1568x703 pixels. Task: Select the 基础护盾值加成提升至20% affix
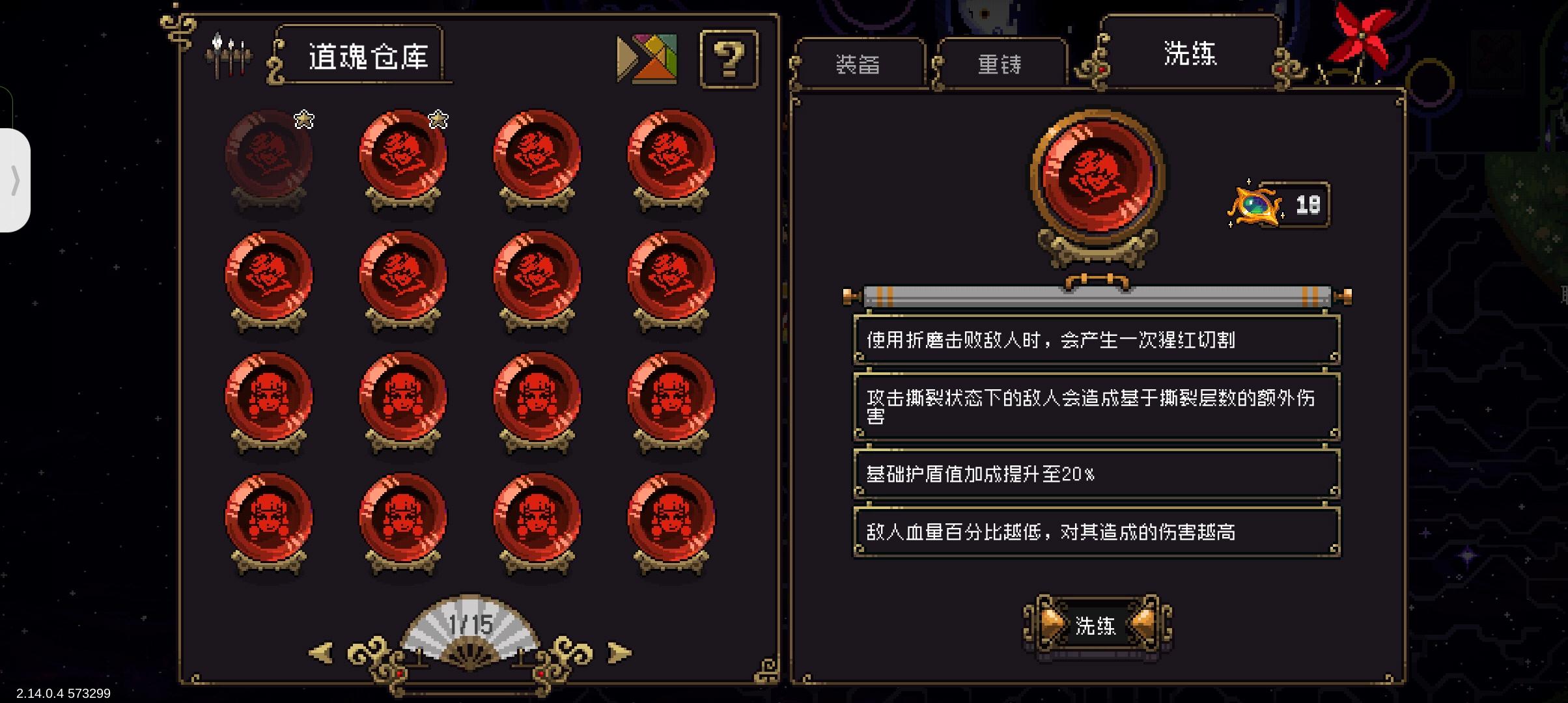coord(1097,474)
